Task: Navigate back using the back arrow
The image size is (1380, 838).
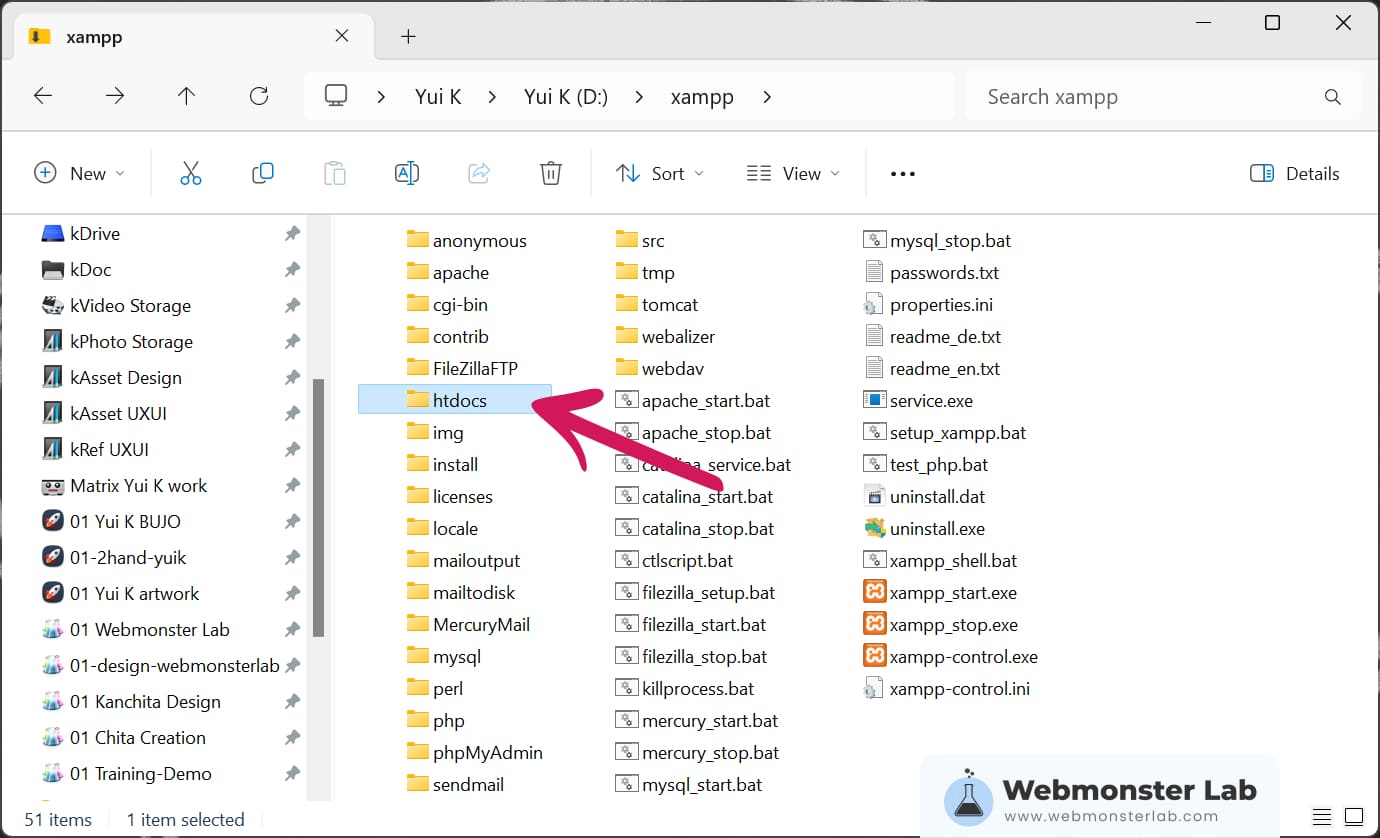Action: pyautogui.click(x=43, y=96)
